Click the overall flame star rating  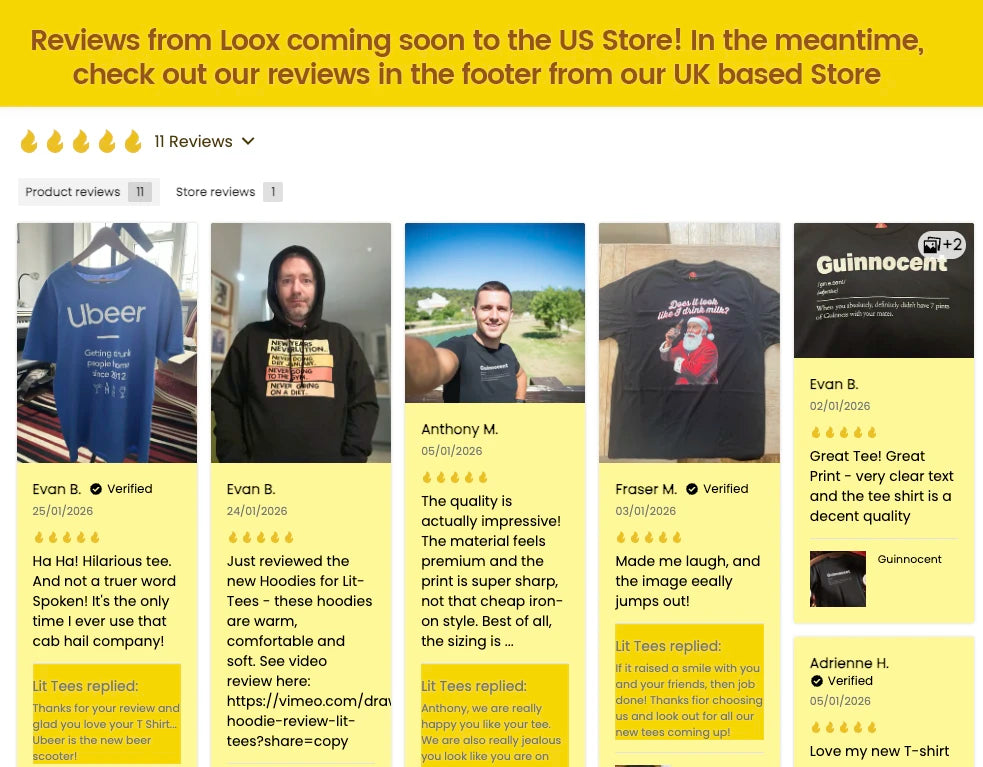tap(81, 142)
